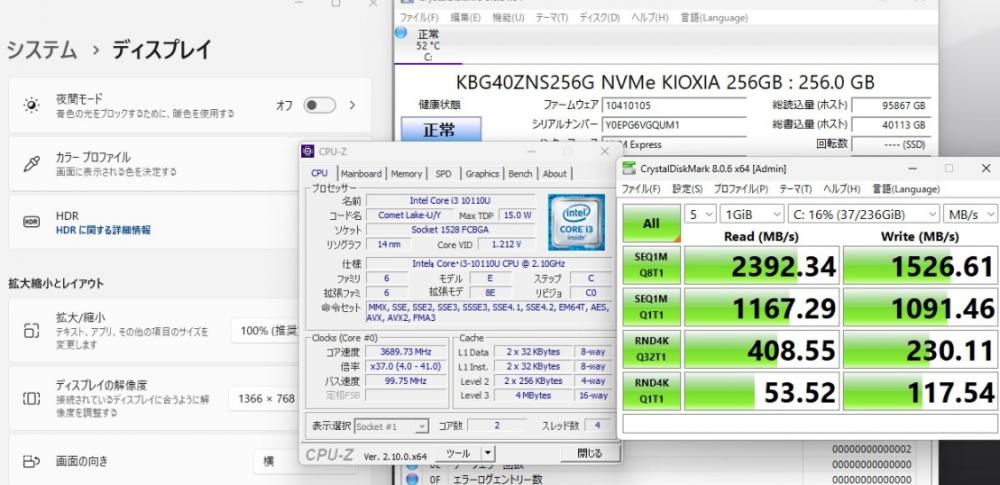1000x485 pixels.
Task: Click total host reads value 95867 GB
Action: tap(890, 105)
